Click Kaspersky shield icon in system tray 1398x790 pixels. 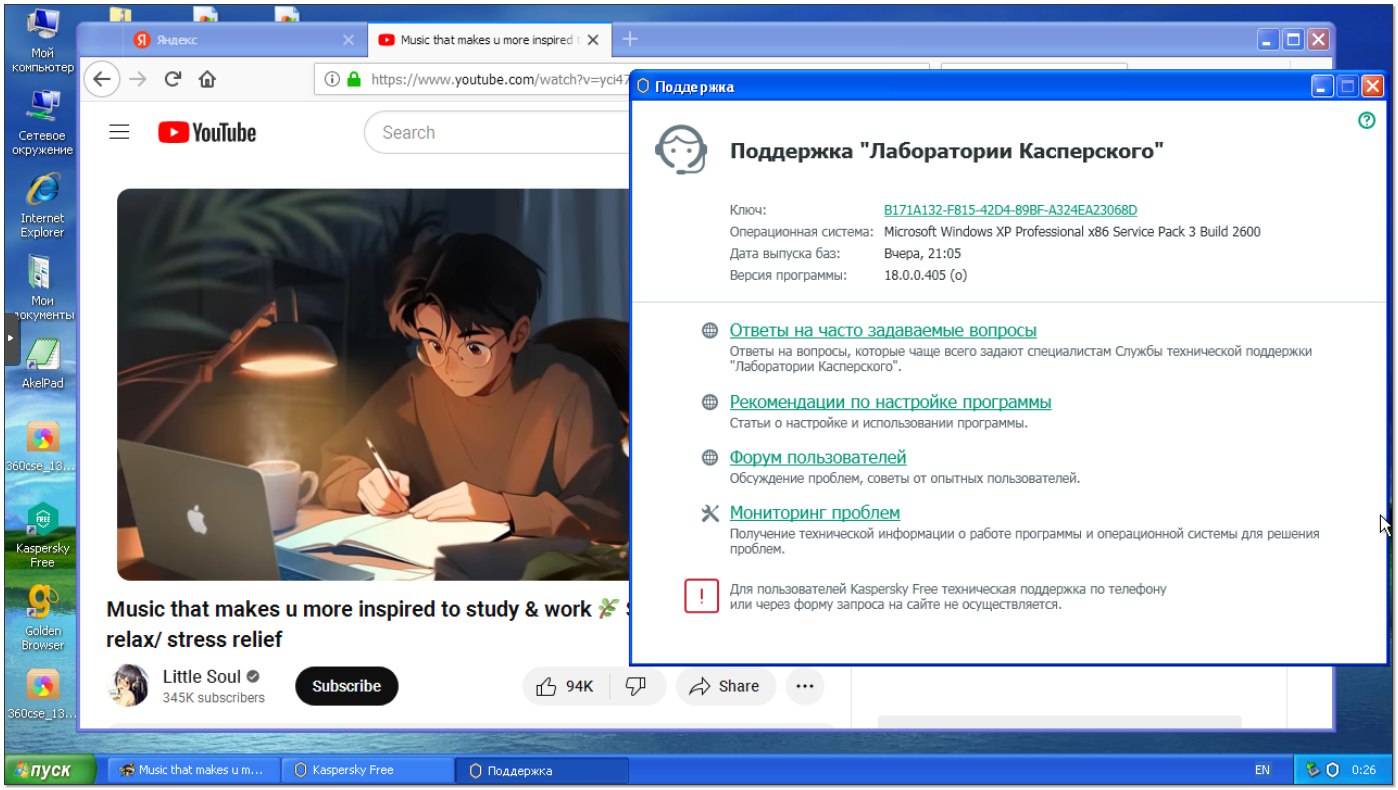click(x=1332, y=770)
